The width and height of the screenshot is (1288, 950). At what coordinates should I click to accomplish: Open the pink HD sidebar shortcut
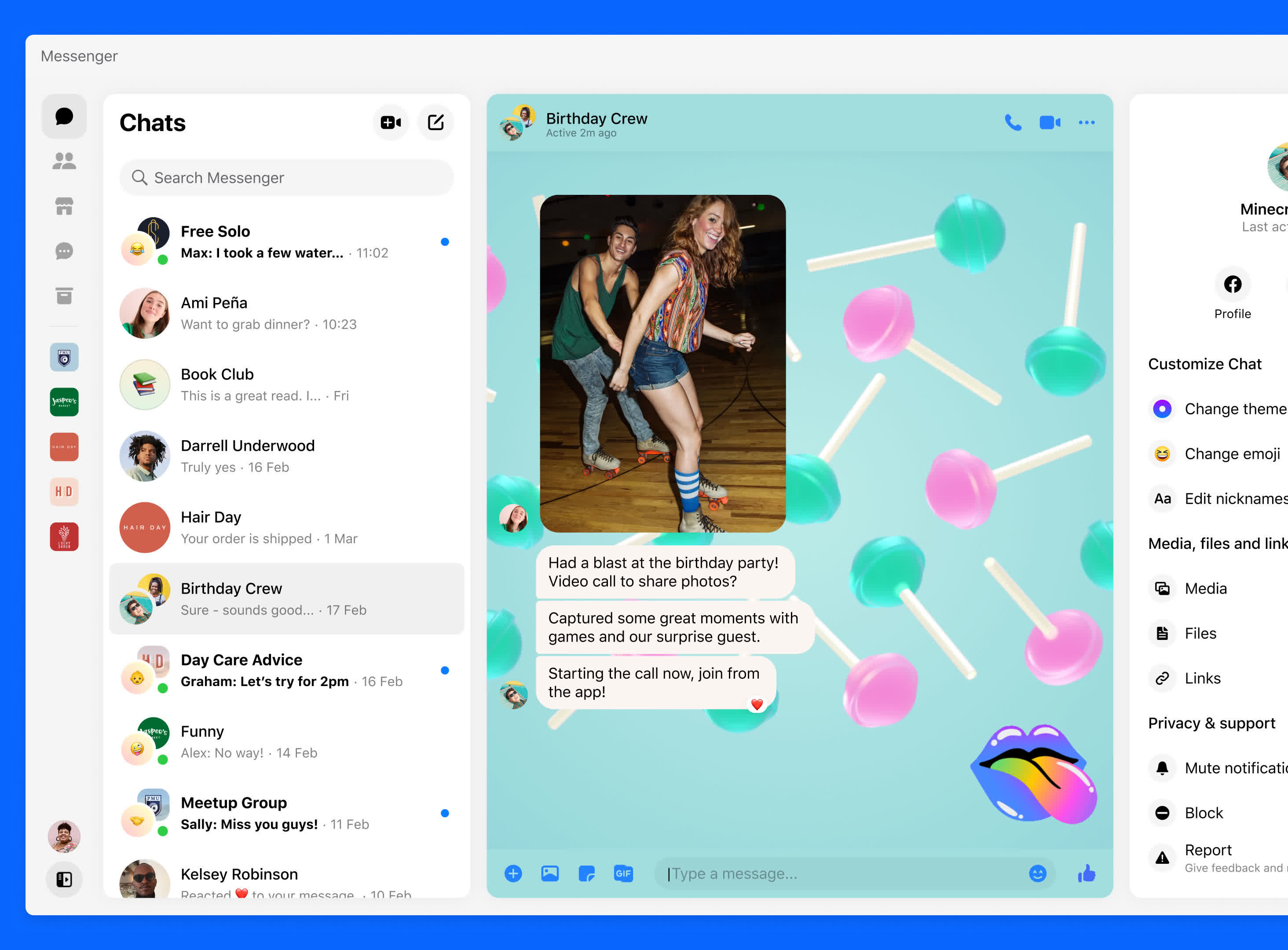(x=64, y=492)
